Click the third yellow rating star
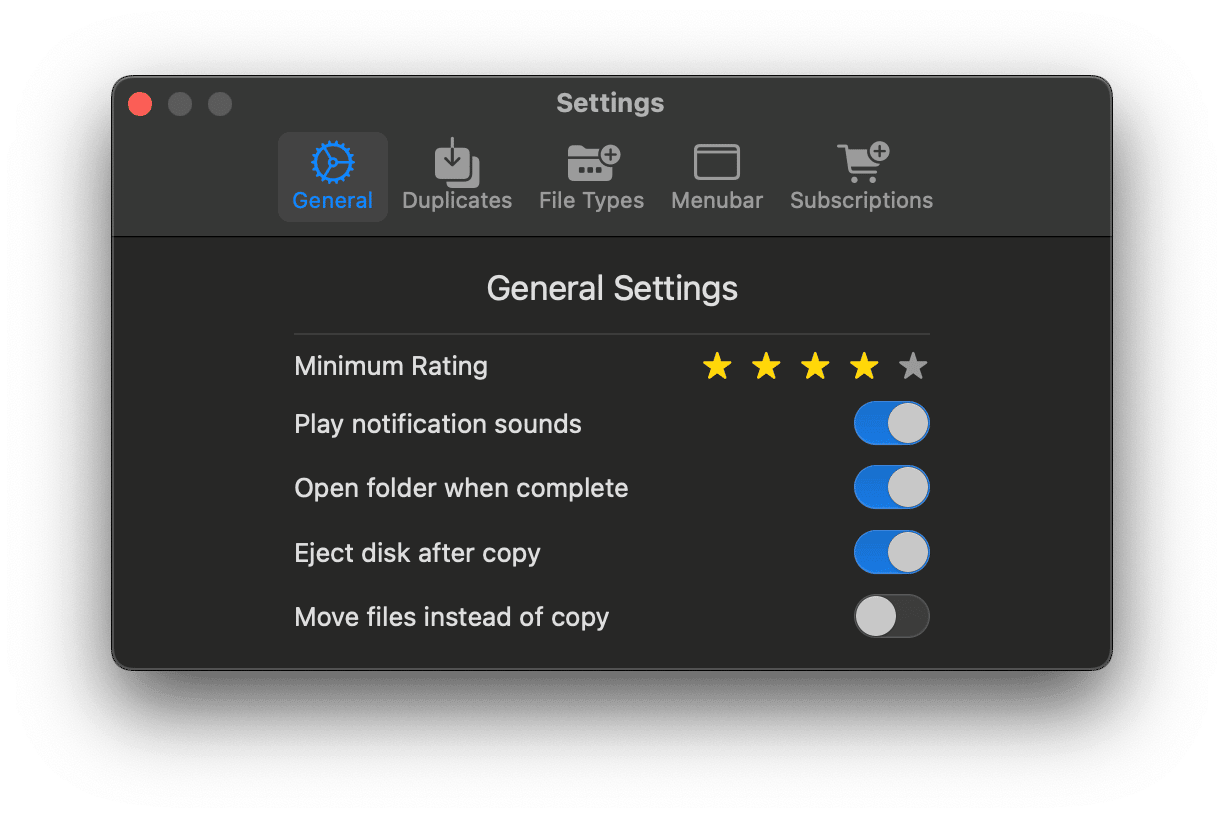This screenshot has width=1224, height=818. [814, 366]
